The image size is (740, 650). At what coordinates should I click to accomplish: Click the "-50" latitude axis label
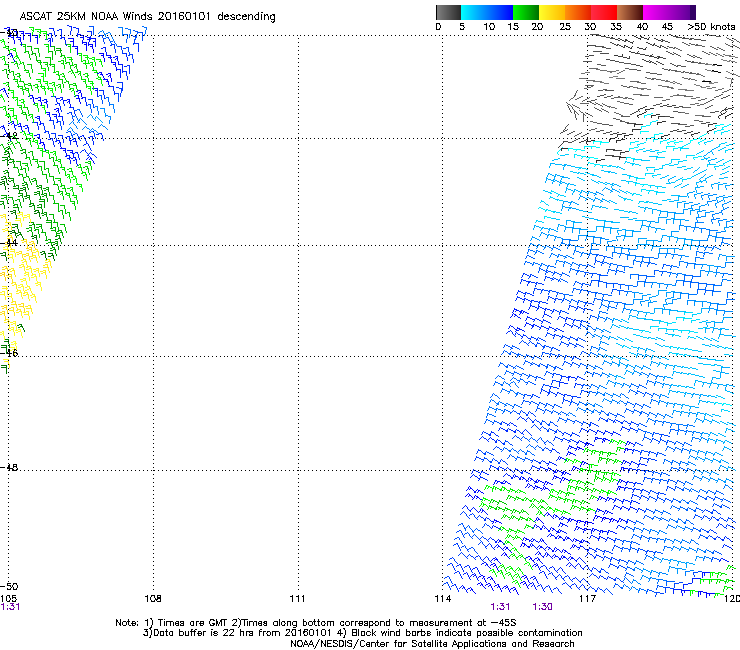click(9, 587)
